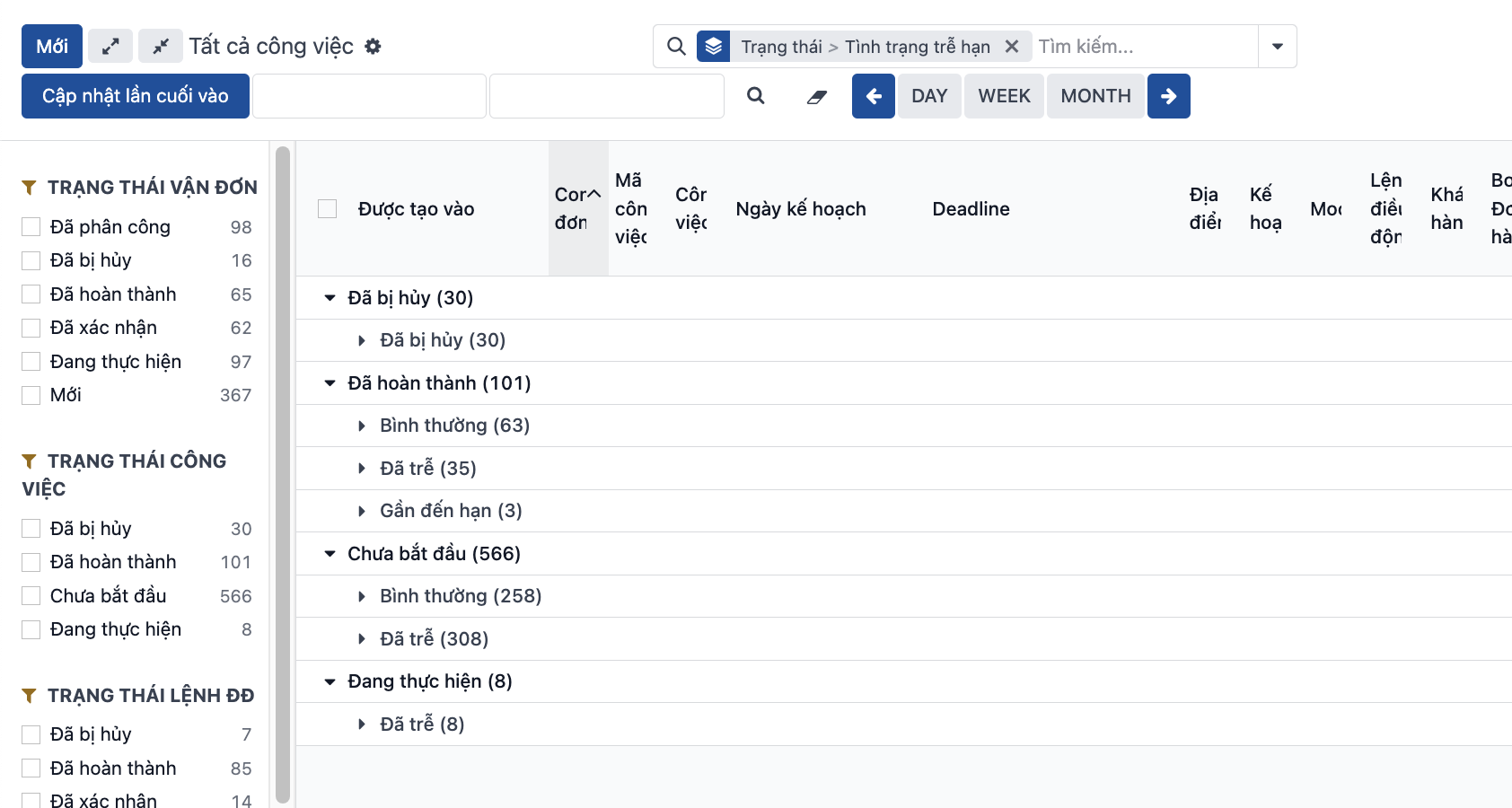The width and height of the screenshot is (1512, 808).
Task: Switch to the DAY range
Action: pos(929,96)
